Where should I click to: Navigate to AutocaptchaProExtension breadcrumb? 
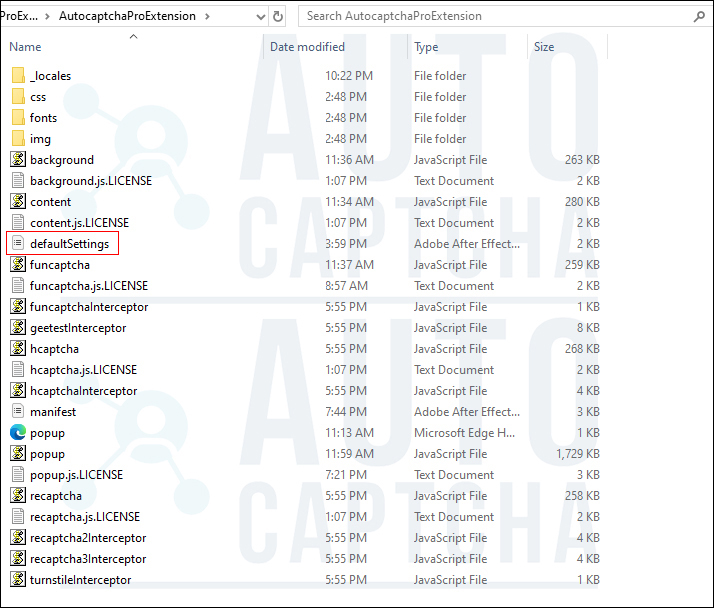point(128,16)
